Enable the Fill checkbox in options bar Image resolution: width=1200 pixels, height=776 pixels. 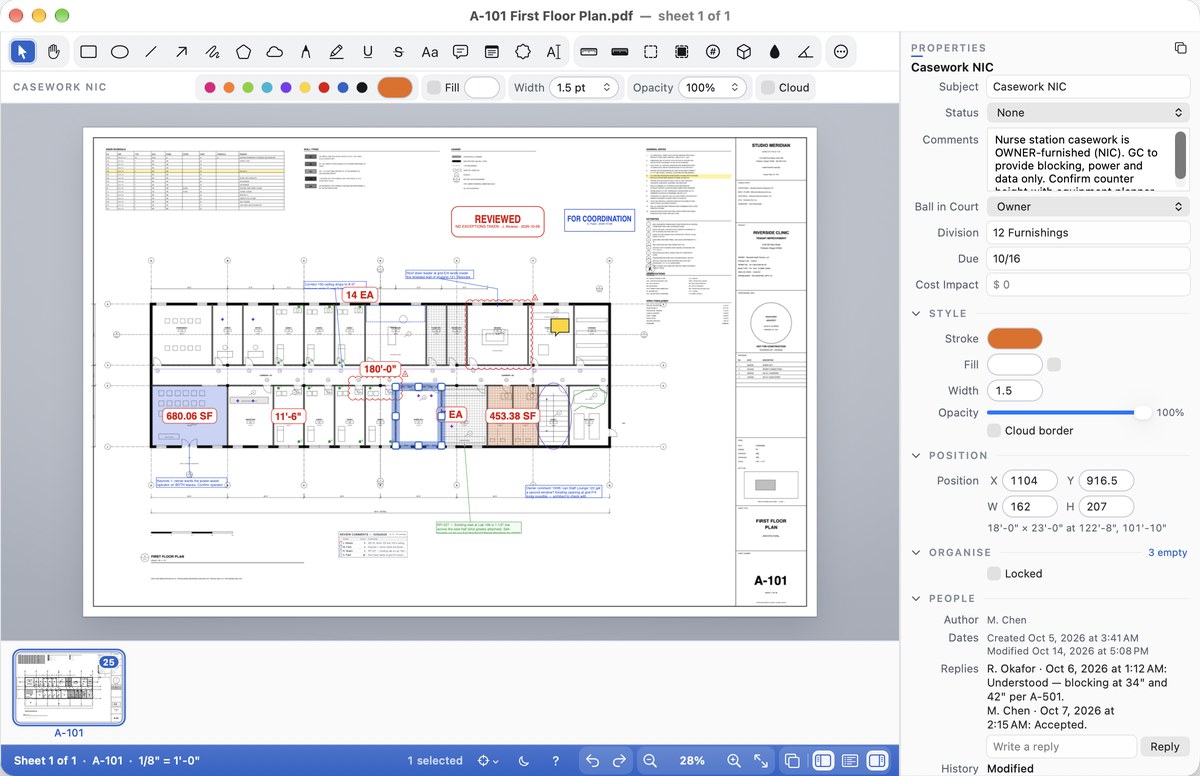coord(433,88)
